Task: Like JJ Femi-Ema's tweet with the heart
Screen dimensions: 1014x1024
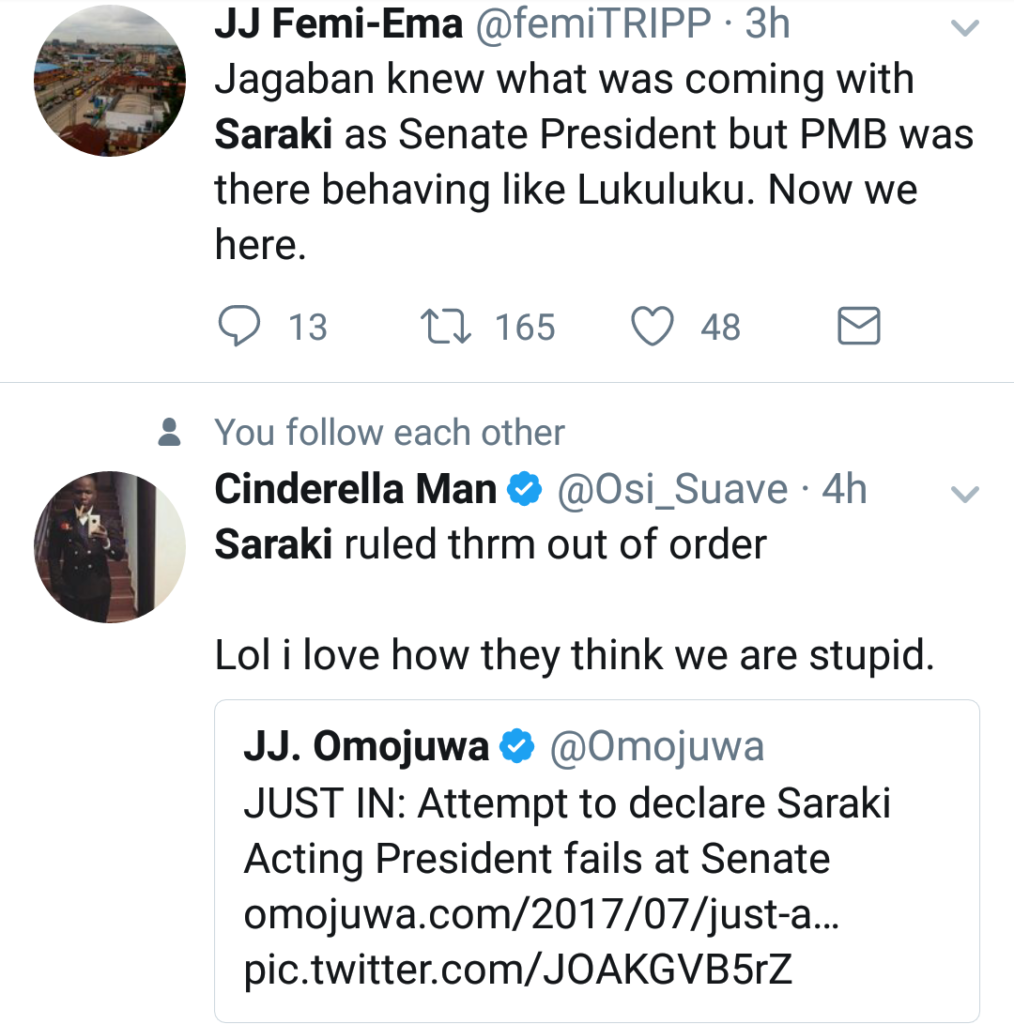Action: pyautogui.click(x=654, y=326)
